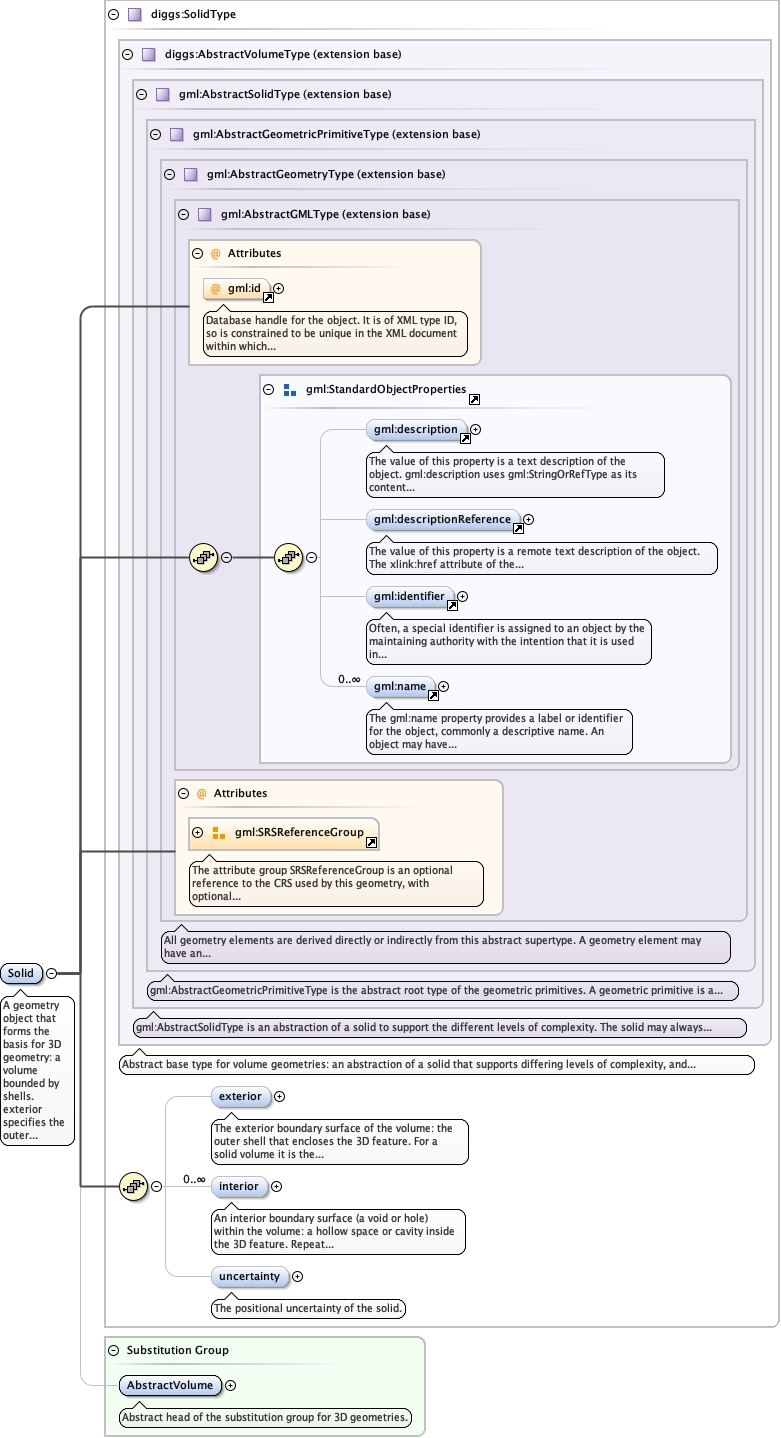This screenshot has height=1438, width=781.
Task: Select the interior element node
Action: pyautogui.click(x=239, y=1186)
